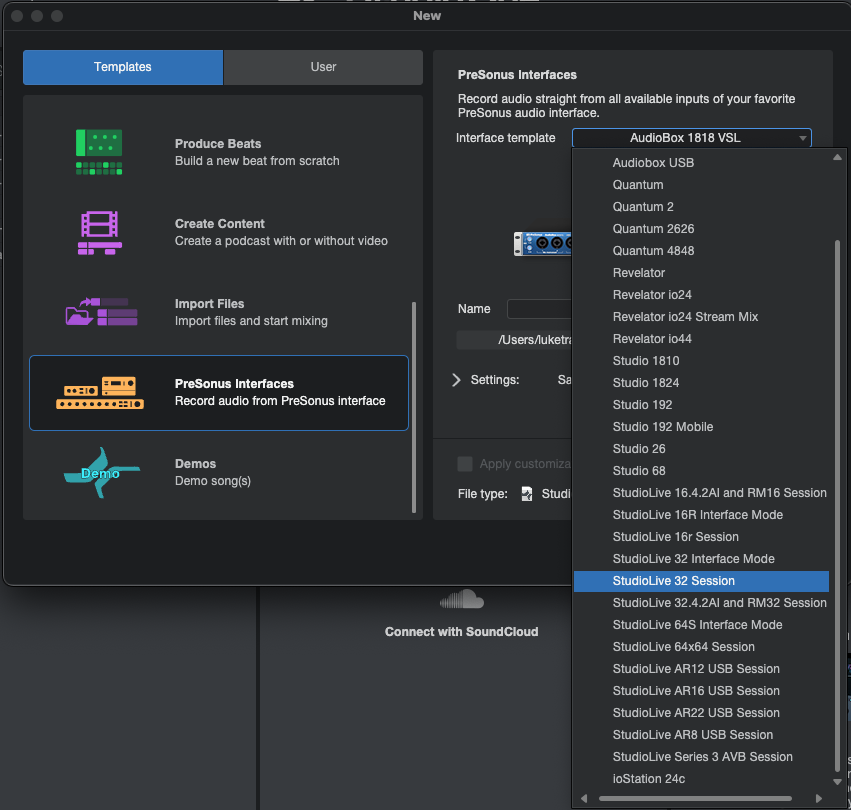Open the Interface template dropdown
This screenshot has width=851, height=810.
(691, 138)
